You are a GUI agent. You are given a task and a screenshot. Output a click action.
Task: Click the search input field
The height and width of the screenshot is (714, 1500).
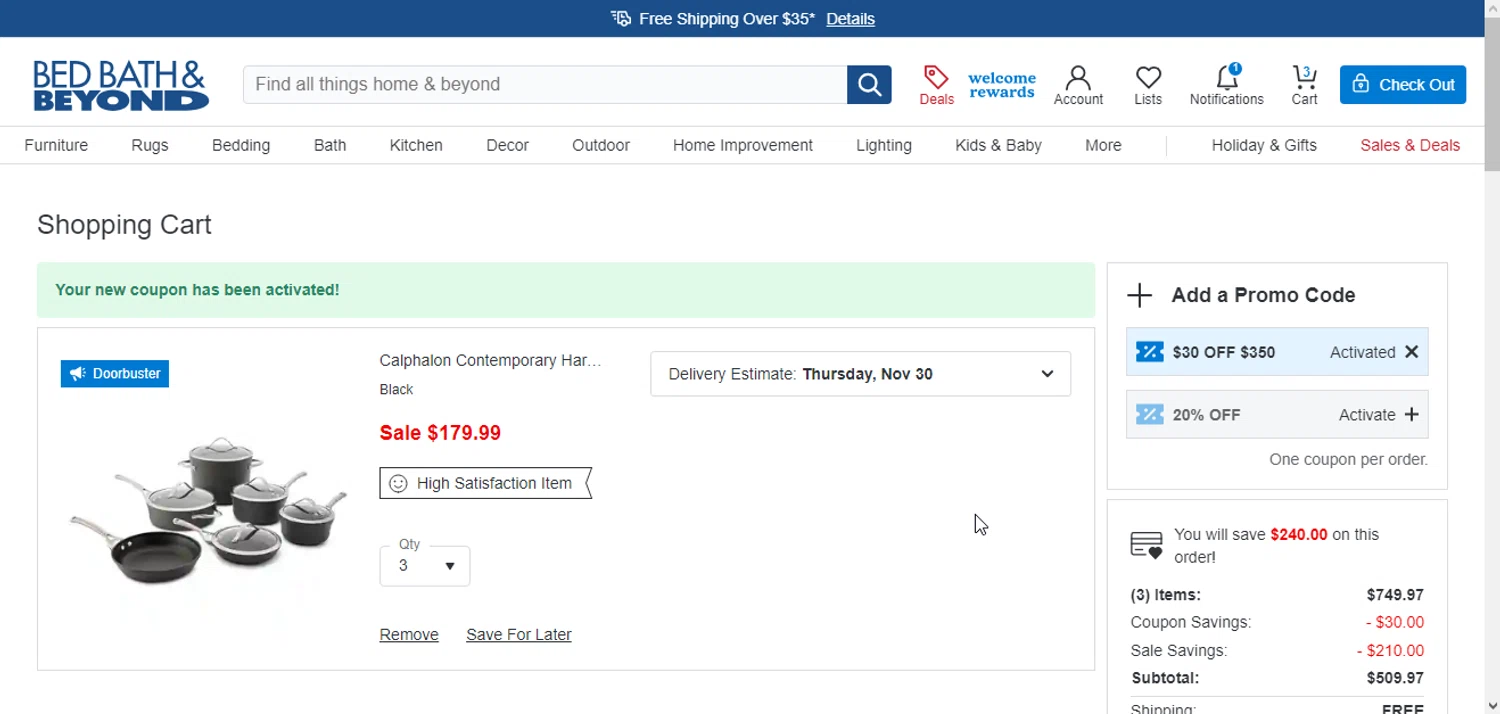pyautogui.click(x=545, y=85)
